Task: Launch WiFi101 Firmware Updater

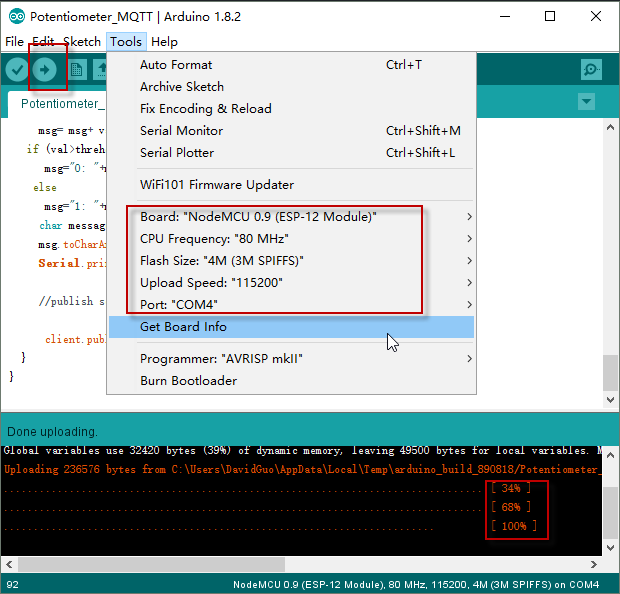Action: coord(291,185)
